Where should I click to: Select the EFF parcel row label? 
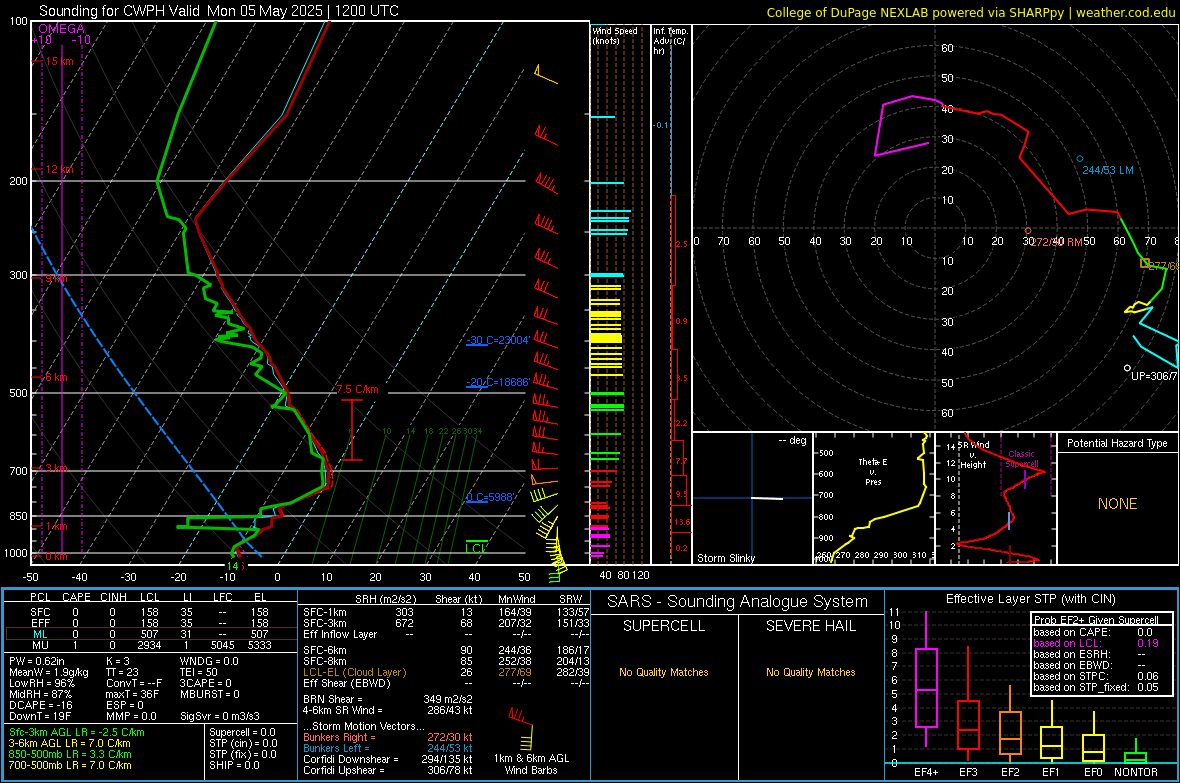40,623
